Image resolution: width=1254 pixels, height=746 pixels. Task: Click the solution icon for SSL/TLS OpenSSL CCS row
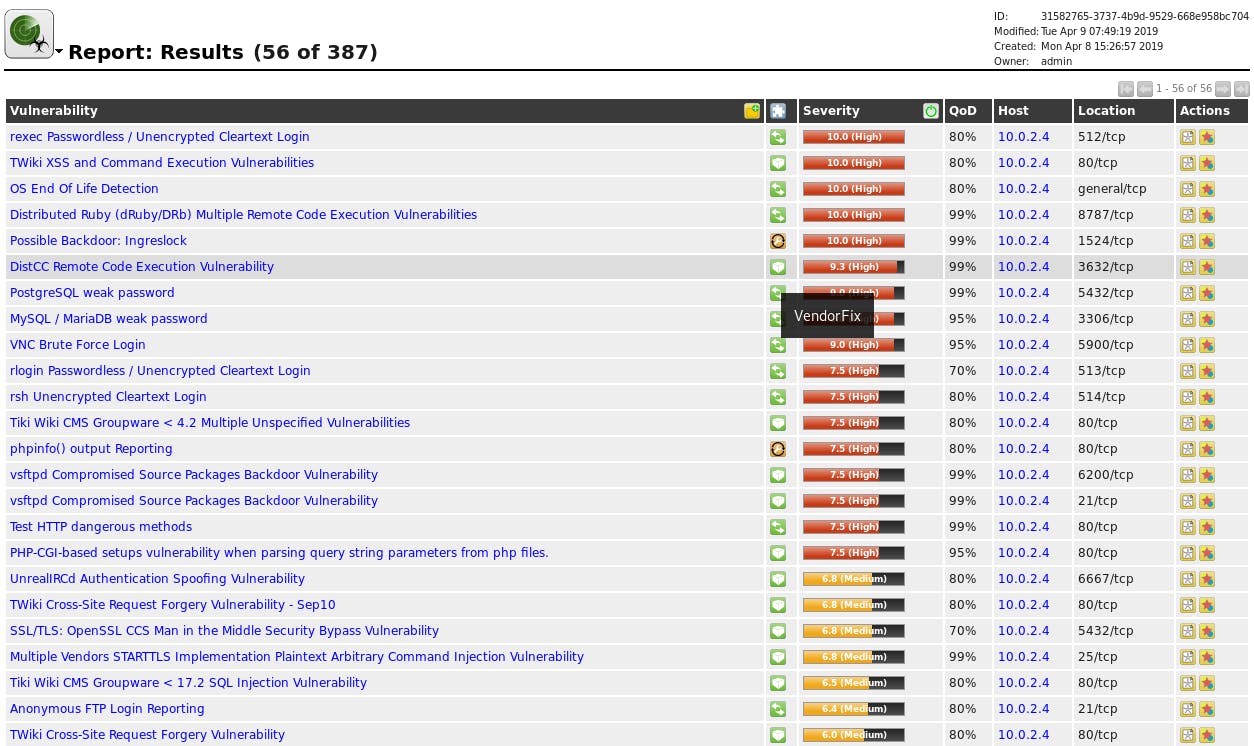[777, 631]
